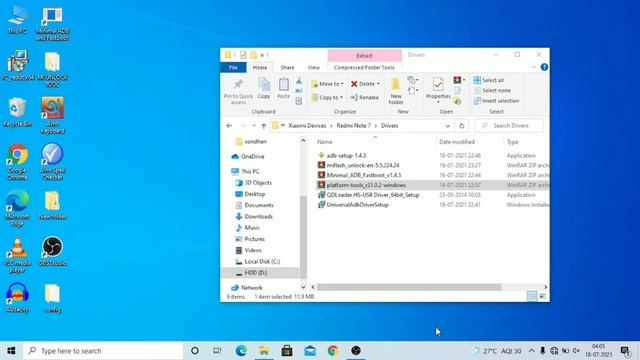Click Xiaomi Devices in the address path
The width and height of the screenshot is (640, 360).
point(307,126)
